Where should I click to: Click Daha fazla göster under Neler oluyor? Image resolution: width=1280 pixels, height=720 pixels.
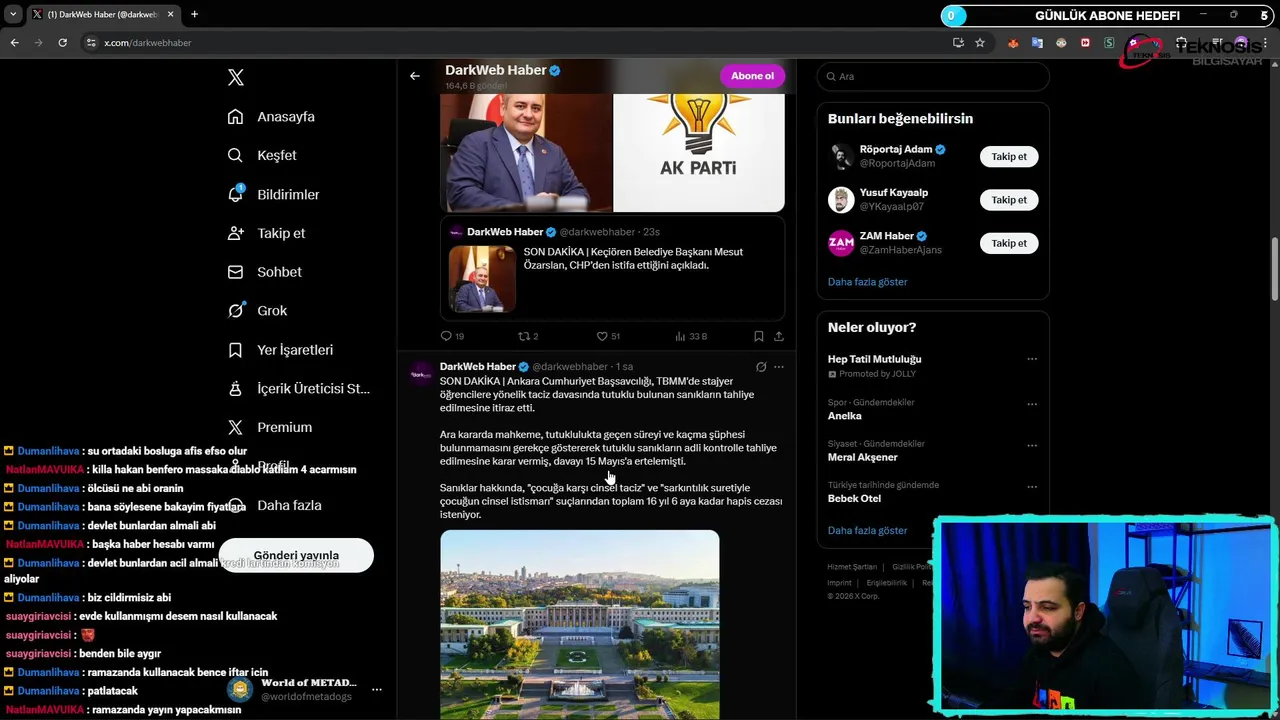tap(867, 531)
